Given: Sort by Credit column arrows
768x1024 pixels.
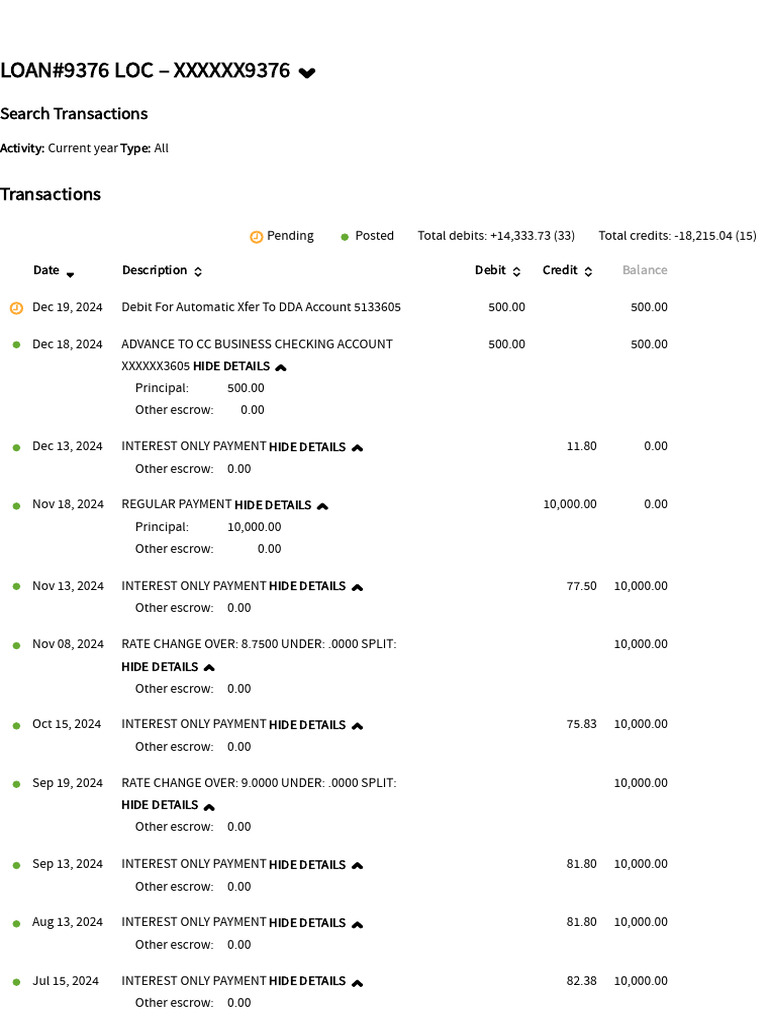Looking at the screenshot, I should click(x=588, y=272).
